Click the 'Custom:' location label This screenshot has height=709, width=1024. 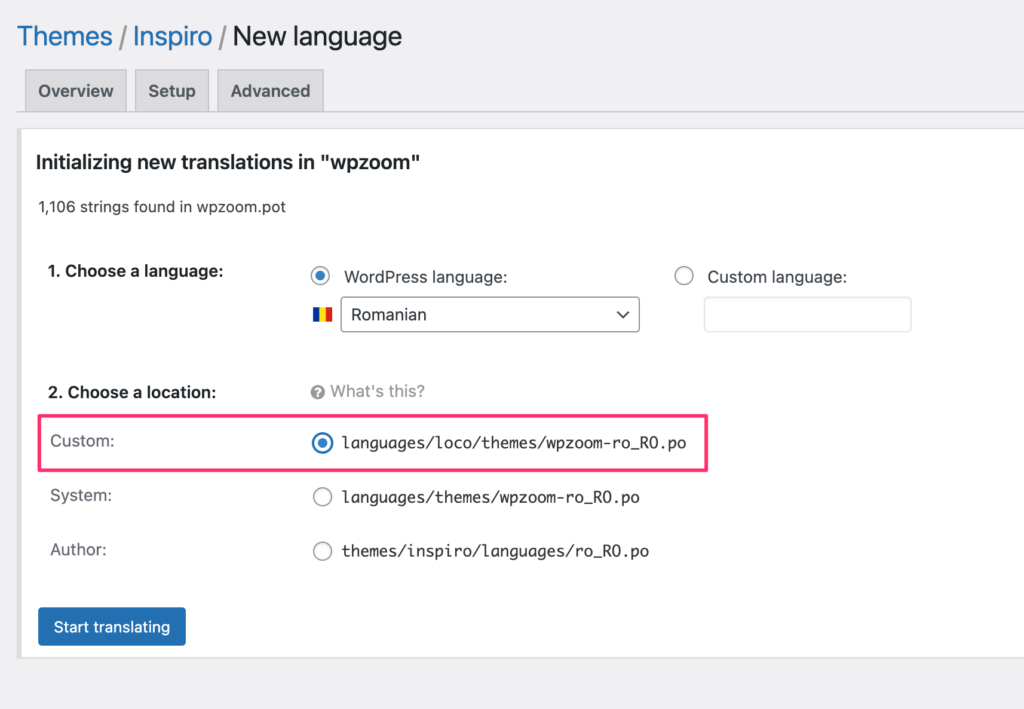[82, 441]
